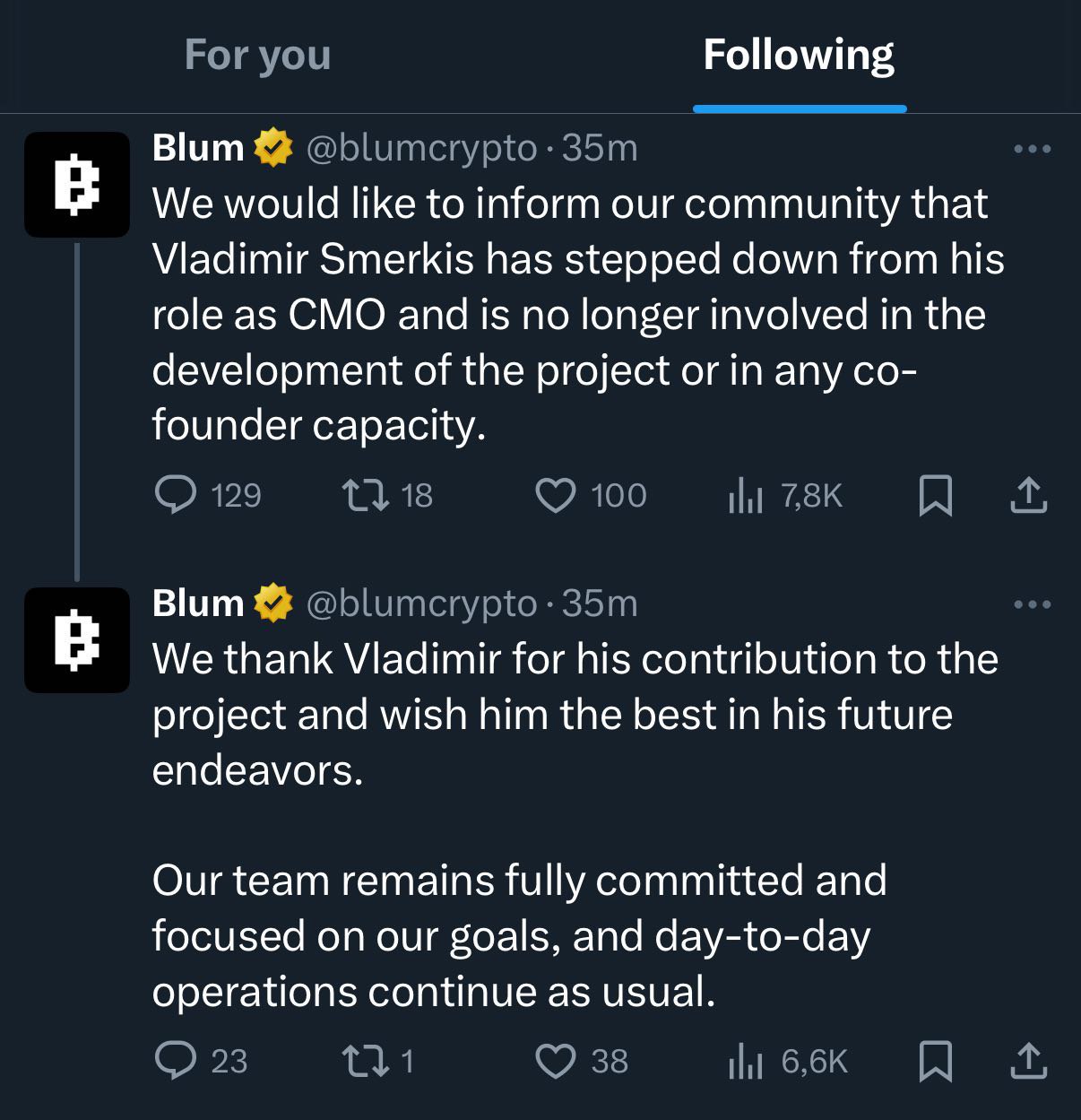
Task: Share the second Blum tweet
Action: pos(1029,1061)
